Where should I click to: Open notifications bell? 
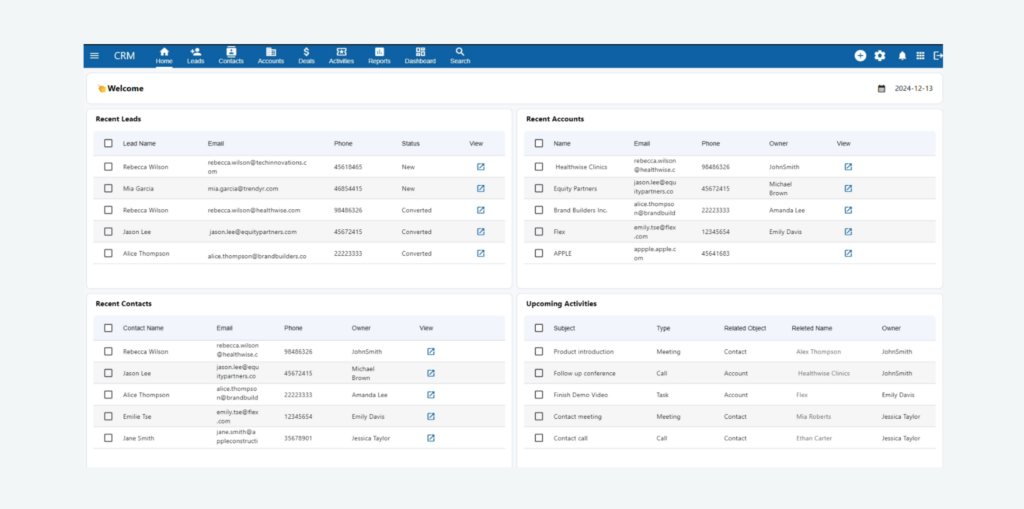[902, 56]
